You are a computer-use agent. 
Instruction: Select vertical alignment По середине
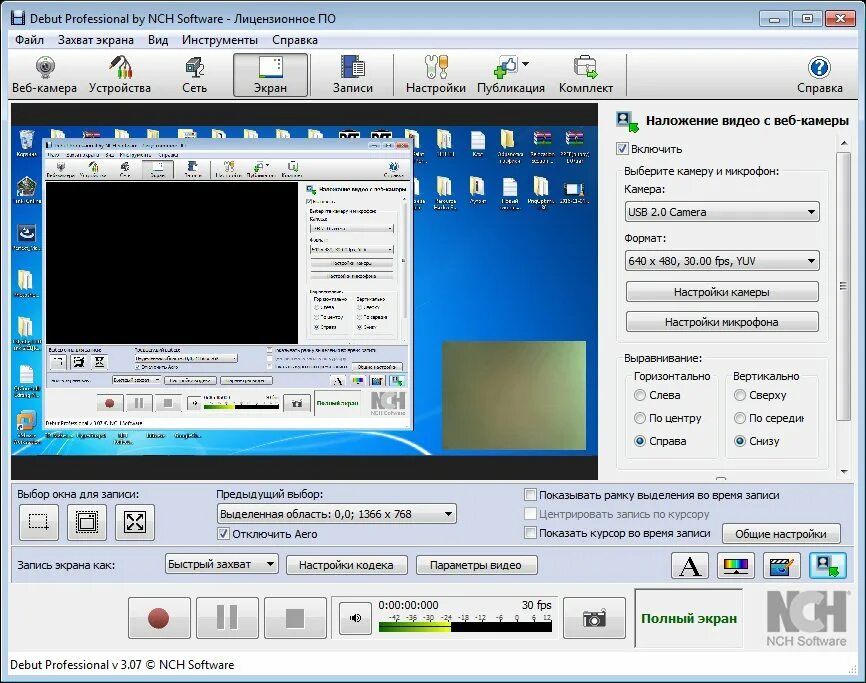[x=740, y=418]
